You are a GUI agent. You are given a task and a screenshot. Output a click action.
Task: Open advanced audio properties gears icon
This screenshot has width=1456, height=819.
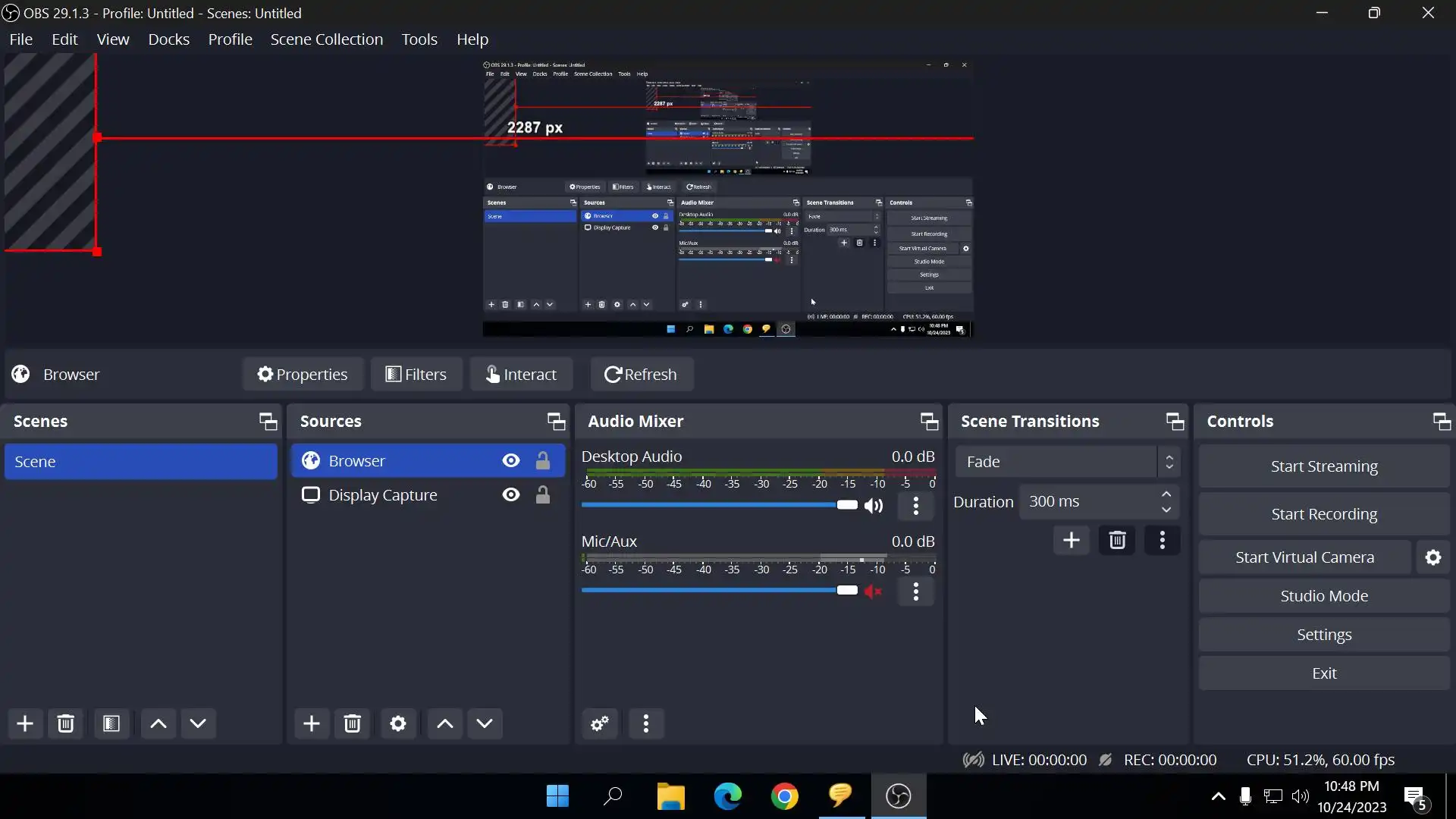(x=600, y=723)
